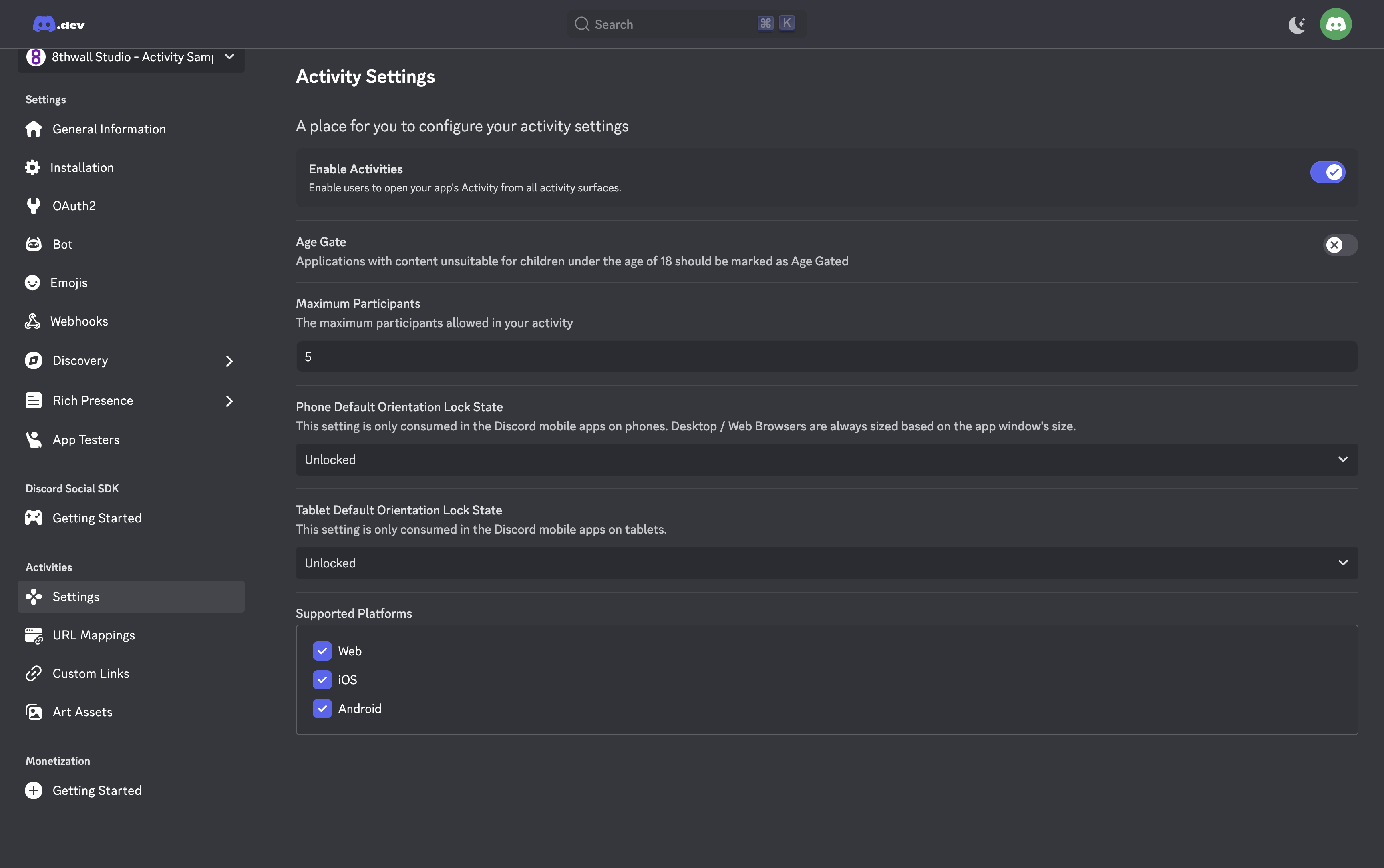Select the Bot section icon
The height and width of the screenshot is (868, 1384).
(33, 243)
